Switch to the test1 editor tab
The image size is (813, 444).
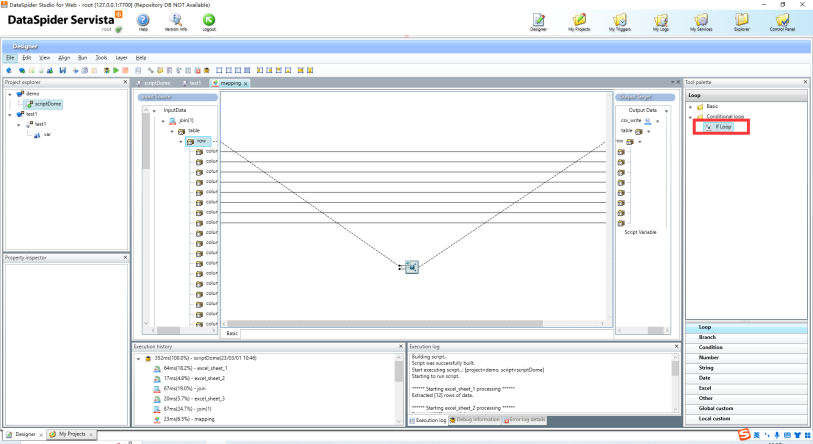click(x=192, y=83)
